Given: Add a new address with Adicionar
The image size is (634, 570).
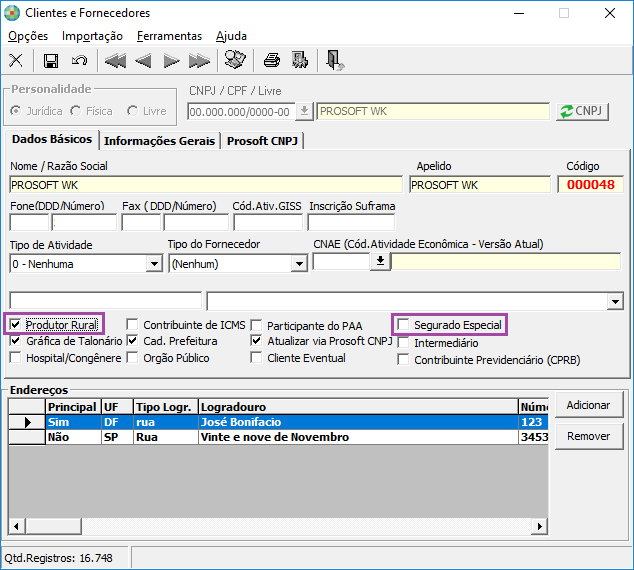Looking at the screenshot, I should pyautogui.click(x=589, y=405).
